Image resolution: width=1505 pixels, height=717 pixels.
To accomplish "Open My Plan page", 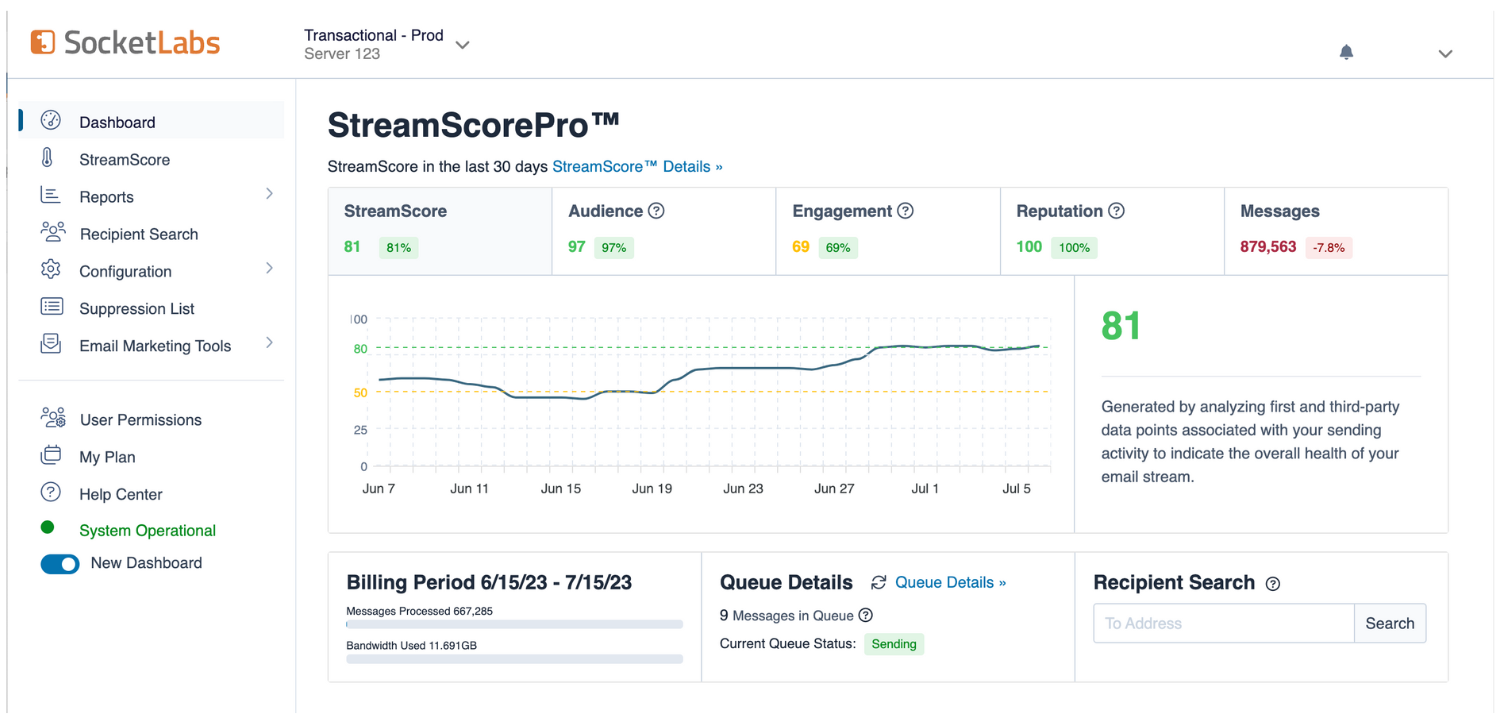I will click(x=107, y=457).
